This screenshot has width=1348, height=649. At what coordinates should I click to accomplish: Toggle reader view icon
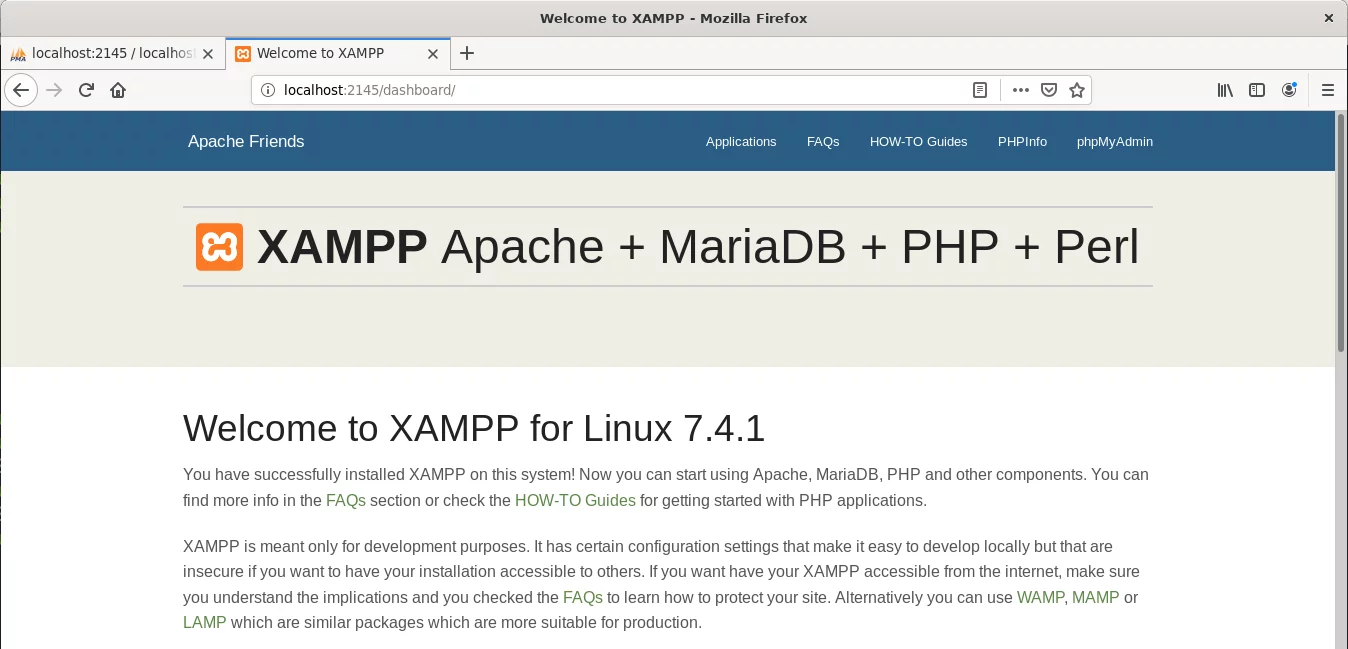pyautogui.click(x=980, y=90)
